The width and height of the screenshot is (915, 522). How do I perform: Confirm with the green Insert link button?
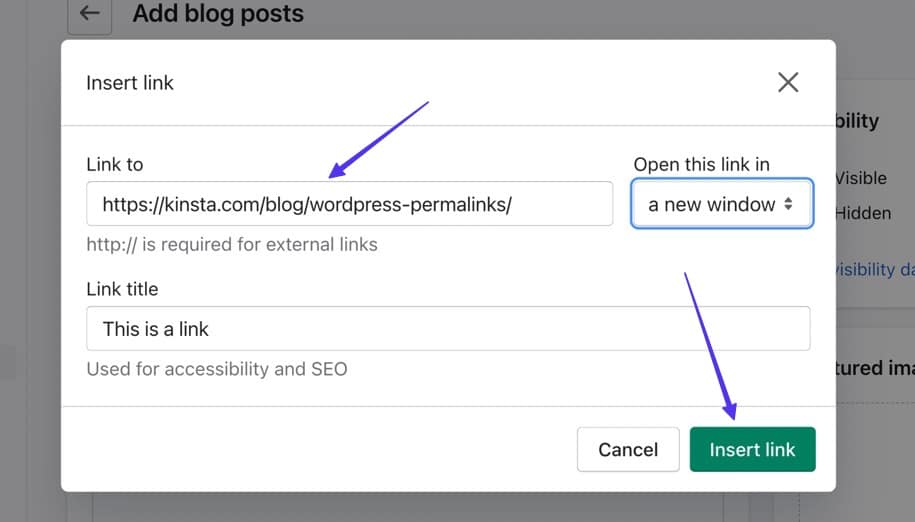tap(752, 450)
